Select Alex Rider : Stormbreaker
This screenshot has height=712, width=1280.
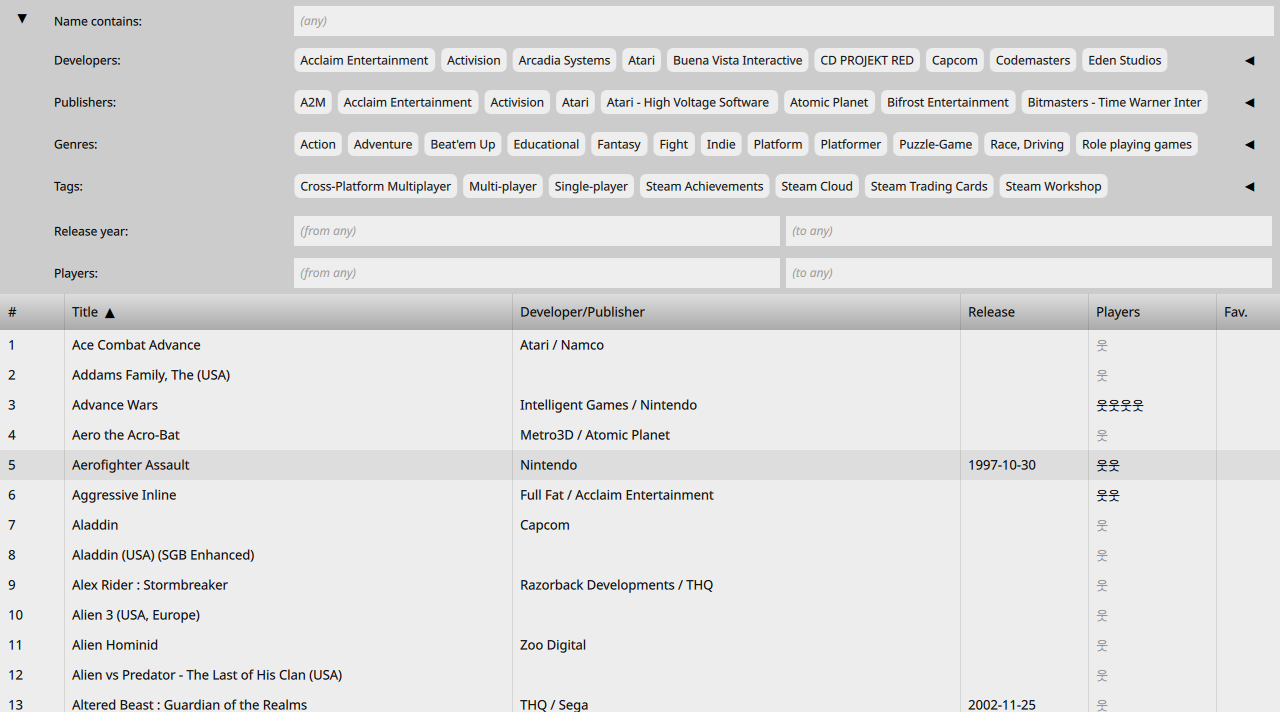click(x=640, y=585)
